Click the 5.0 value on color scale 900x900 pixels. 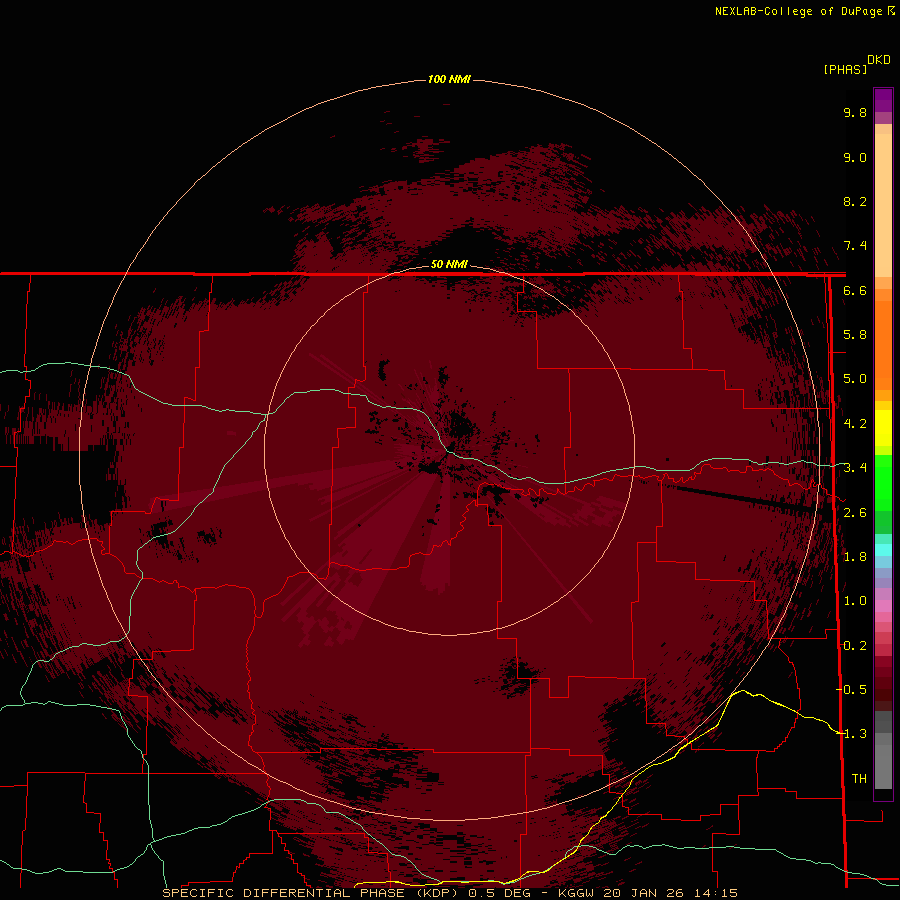855,379
